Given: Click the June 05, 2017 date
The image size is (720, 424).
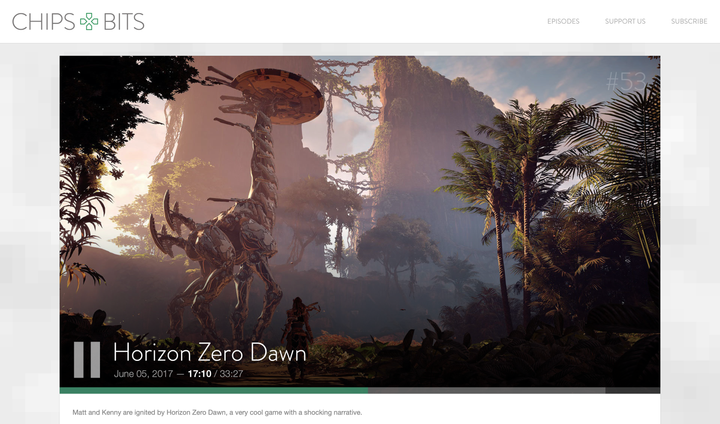Looking at the screenshot, I should (x=143, y=374).
